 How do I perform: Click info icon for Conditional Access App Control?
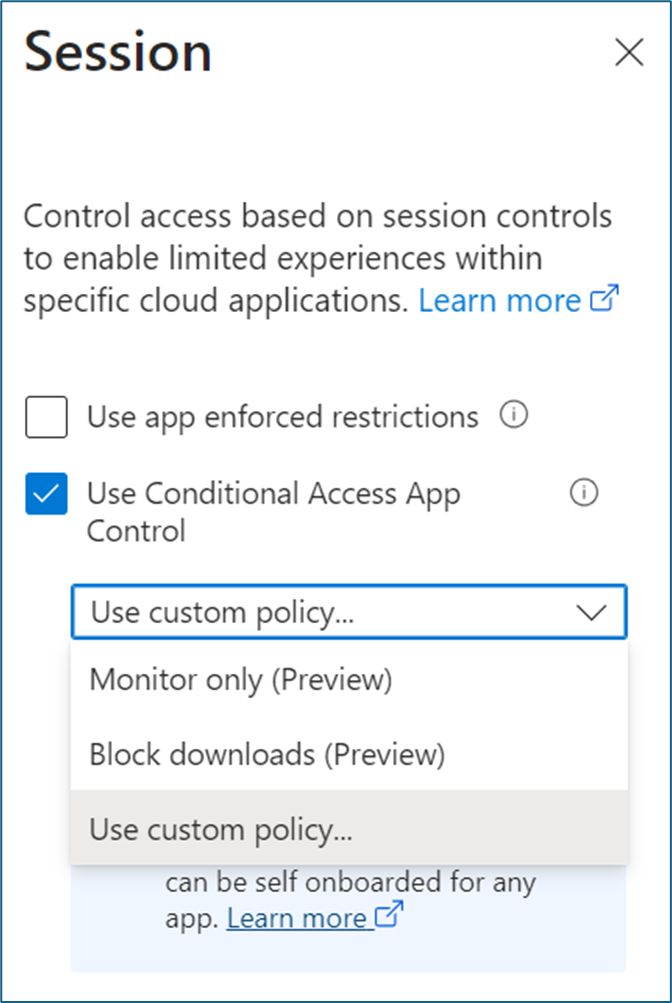583,493
